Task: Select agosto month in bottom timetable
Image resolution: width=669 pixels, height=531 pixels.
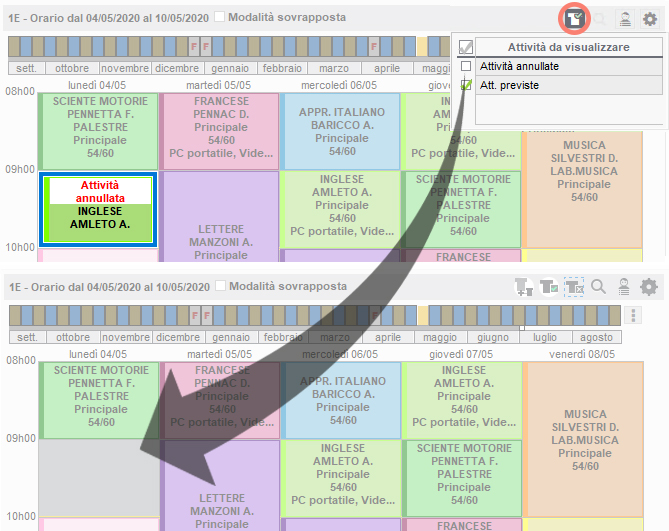Action: coord(596,337)
